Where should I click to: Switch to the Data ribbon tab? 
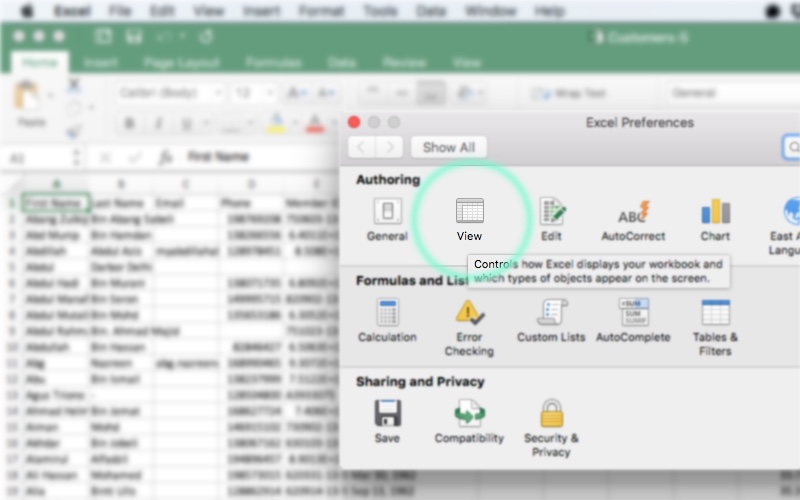(341, 63)
